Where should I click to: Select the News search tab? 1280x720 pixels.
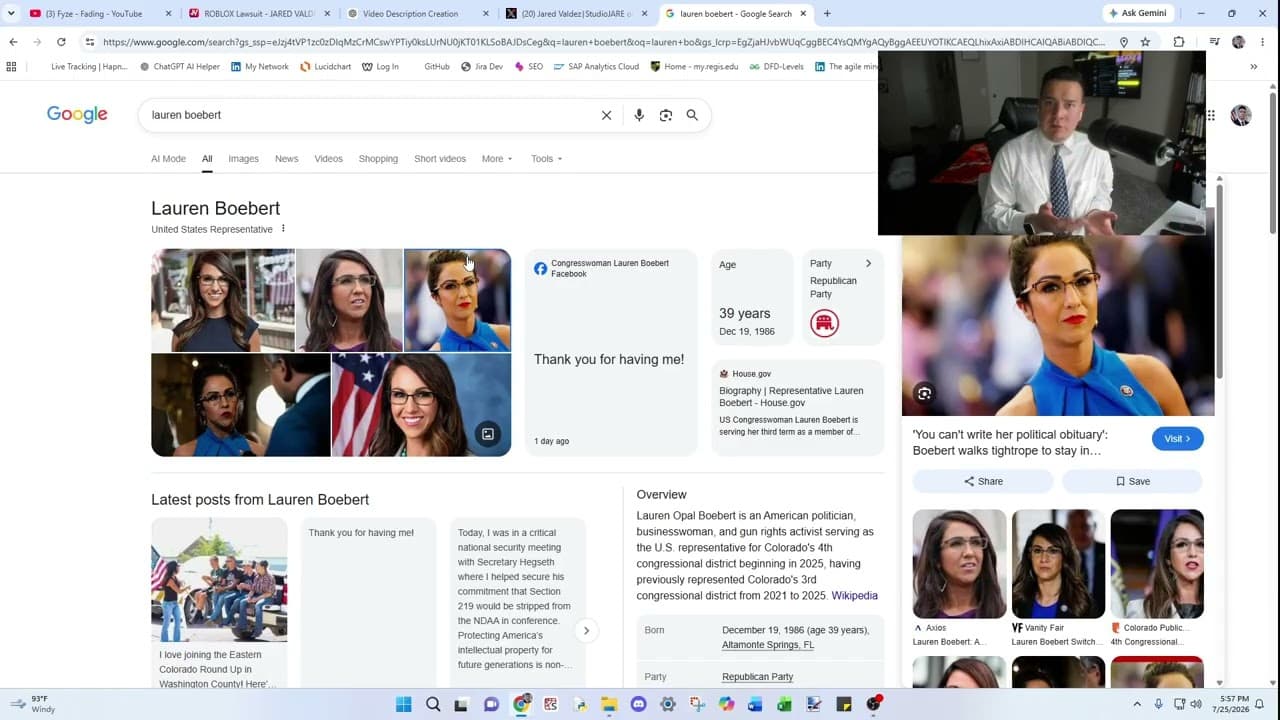click(x=287, y=159)
